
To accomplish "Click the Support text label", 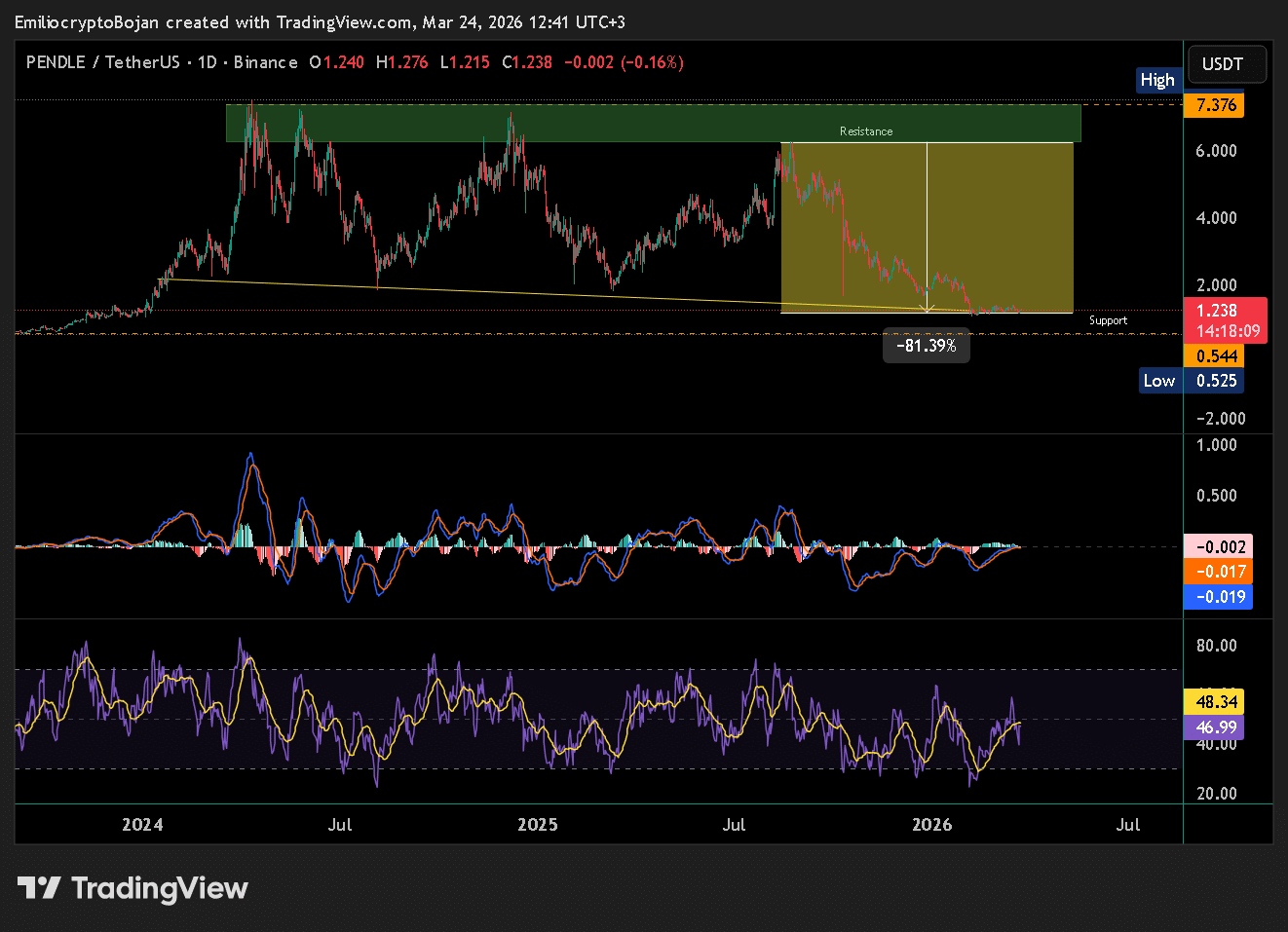I will tap(1108, 320).
